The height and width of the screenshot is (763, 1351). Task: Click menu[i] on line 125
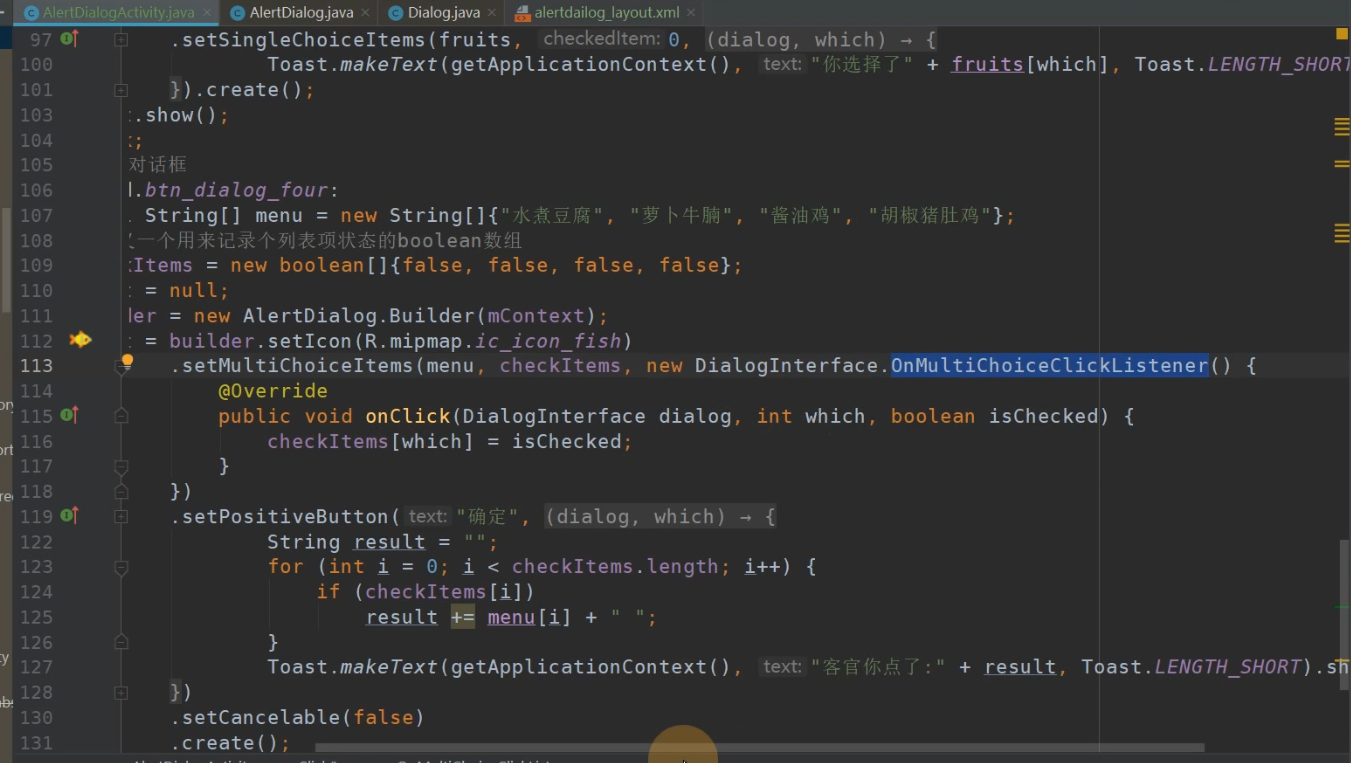[529, 618]
